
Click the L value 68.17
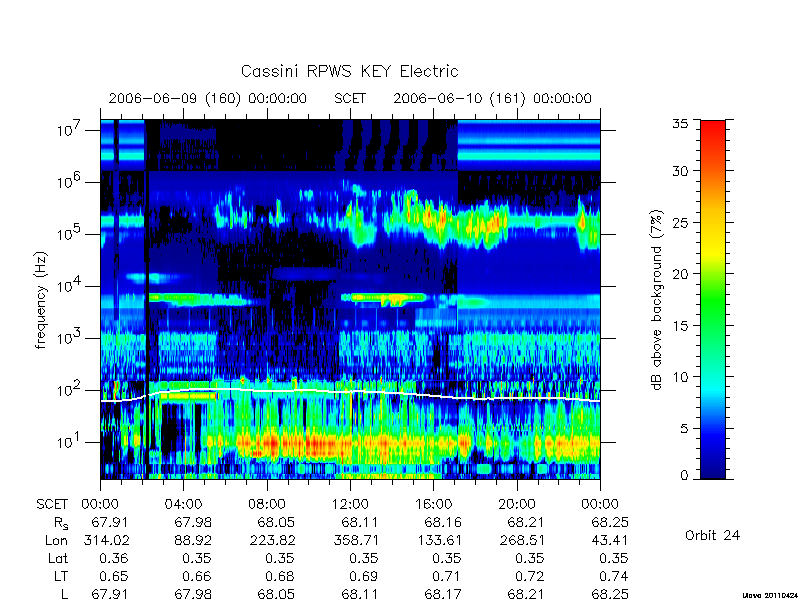click(443, 594)
